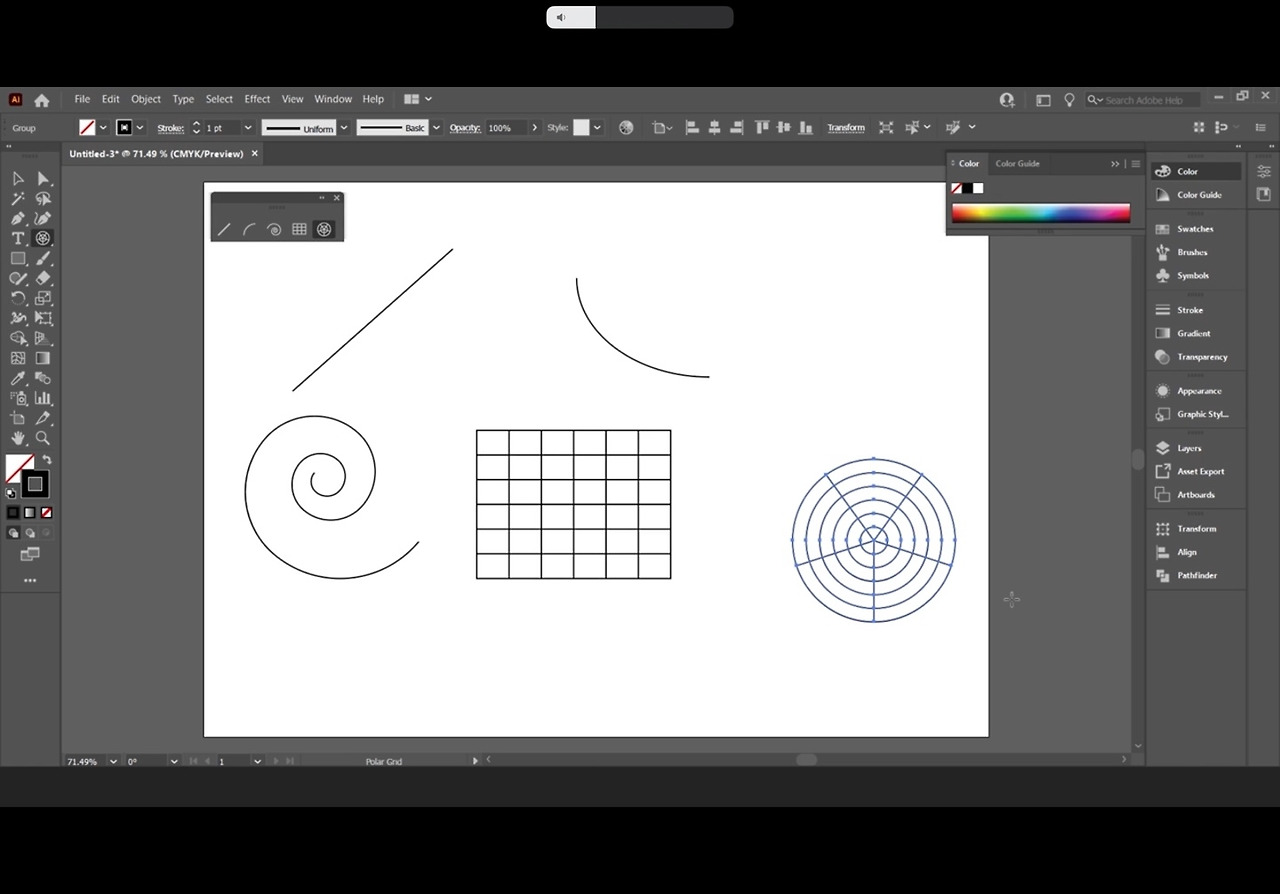Pick the Polar Grid tool in floating panel
The width and height of the screenshot is (1280, 894).
click(324, 229)
